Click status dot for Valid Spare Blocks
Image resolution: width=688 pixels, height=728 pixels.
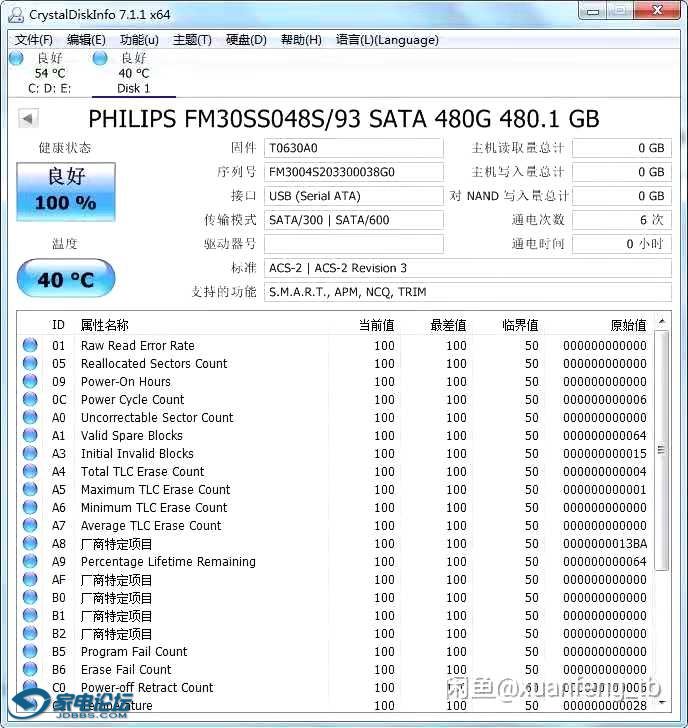(x=30, y=435)
